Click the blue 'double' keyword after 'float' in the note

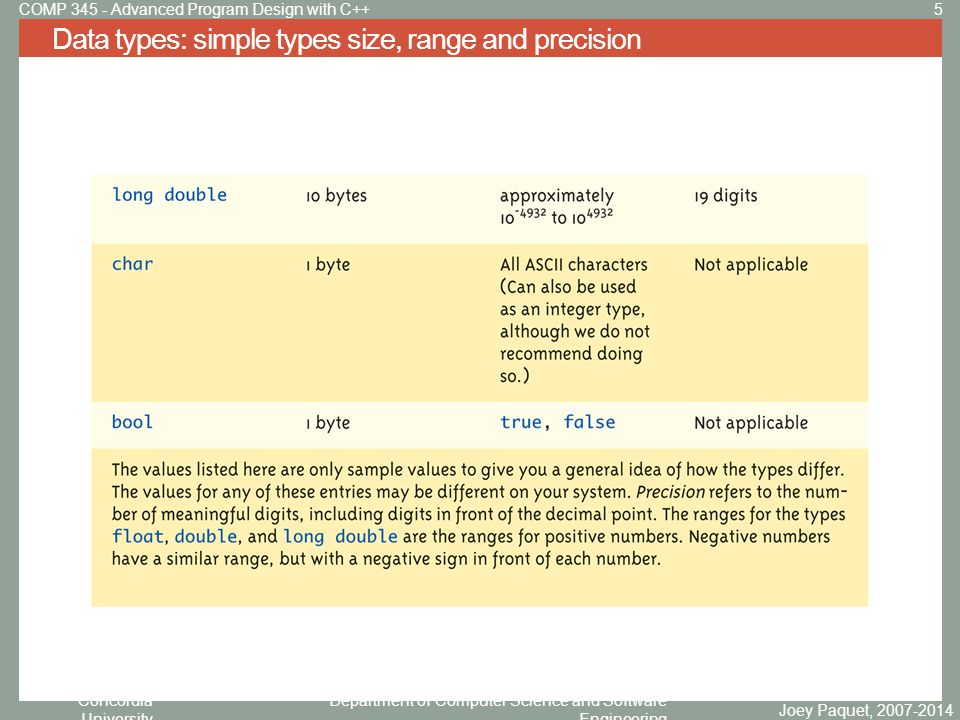(x=206, y=537)
